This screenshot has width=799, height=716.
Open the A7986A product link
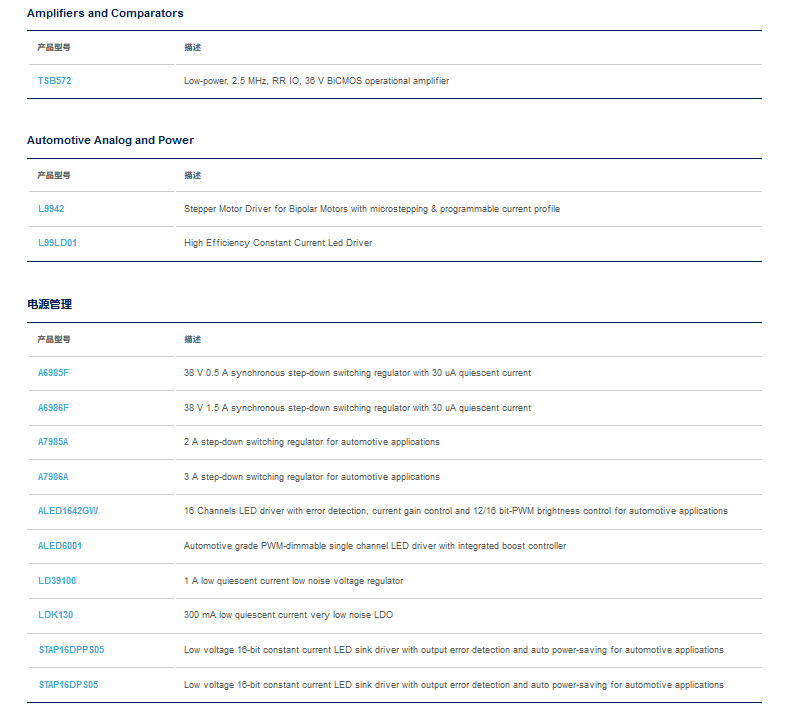click(x=53, y=476)
